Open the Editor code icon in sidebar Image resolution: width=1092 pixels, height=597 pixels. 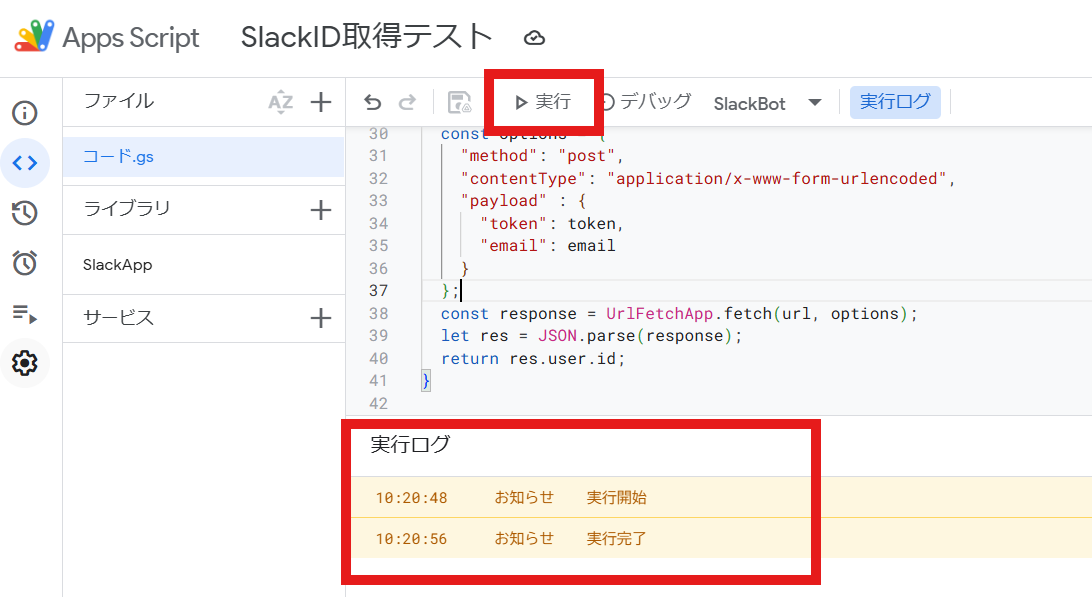pyautogui.click(x=24, y=163)
